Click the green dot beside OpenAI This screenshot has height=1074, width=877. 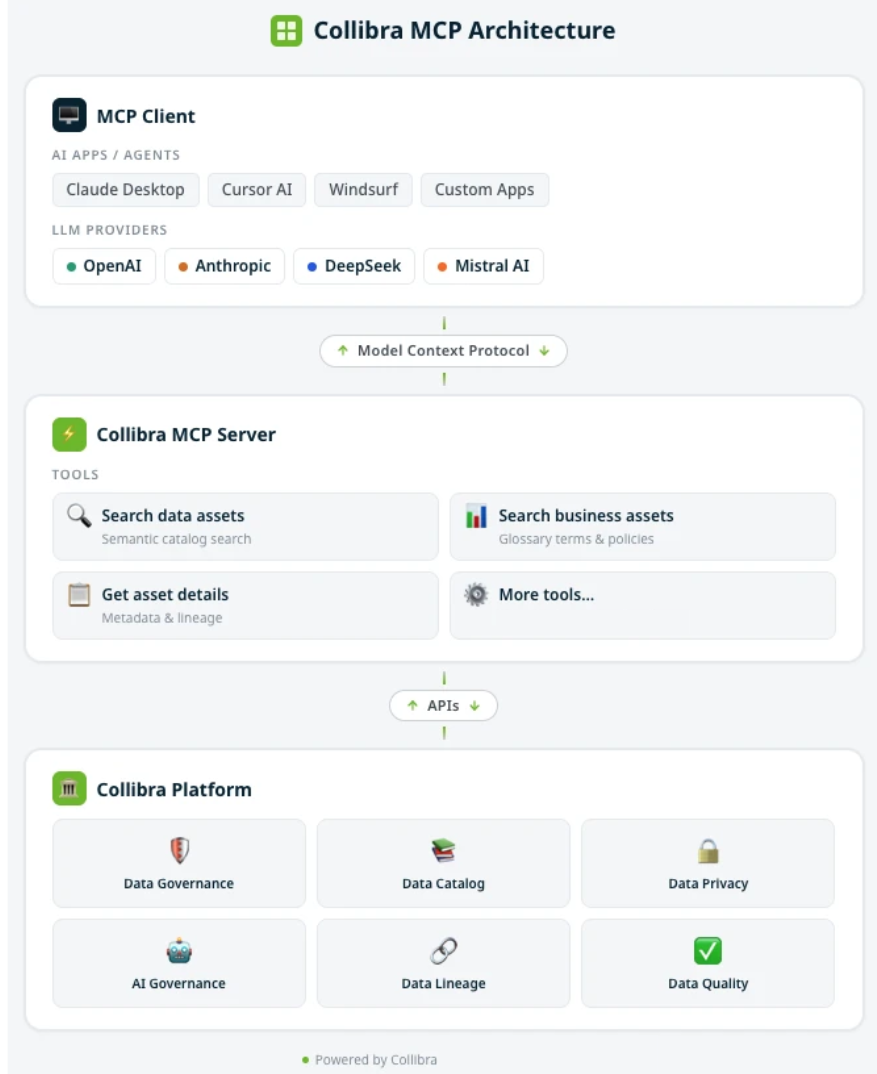(71, 266)
